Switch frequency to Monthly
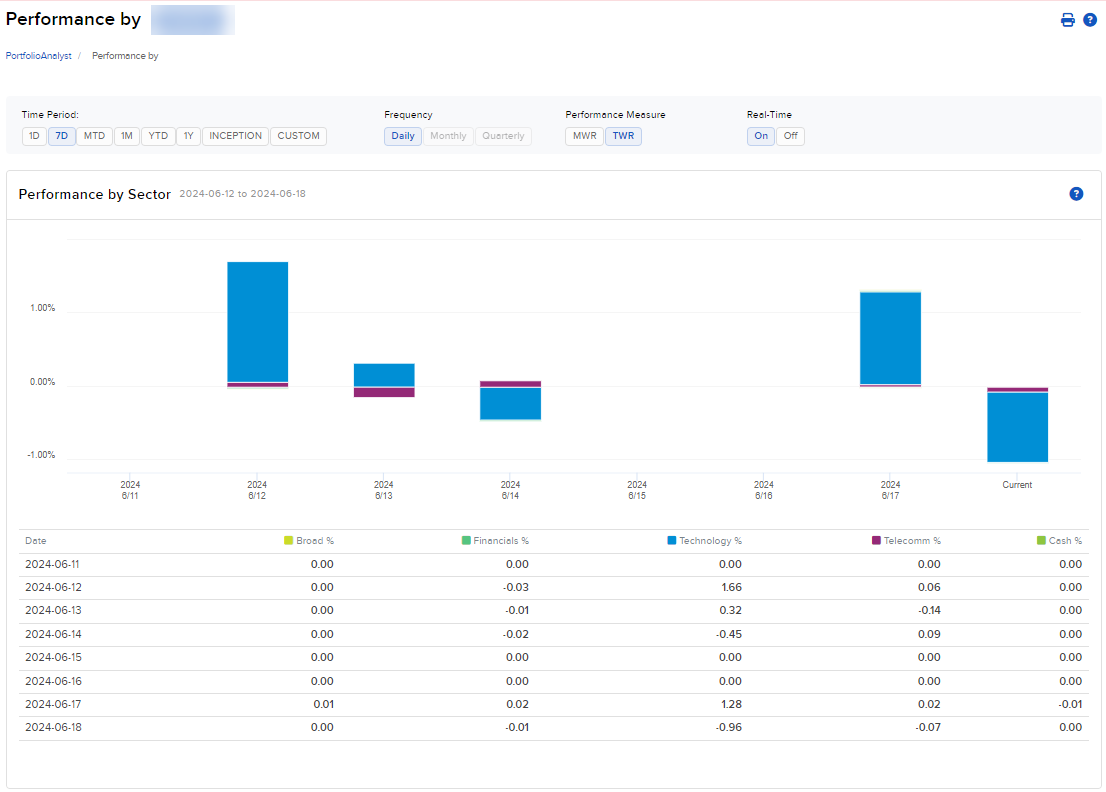This screenshot has width=1106, height=792. [x=448, y=136]
